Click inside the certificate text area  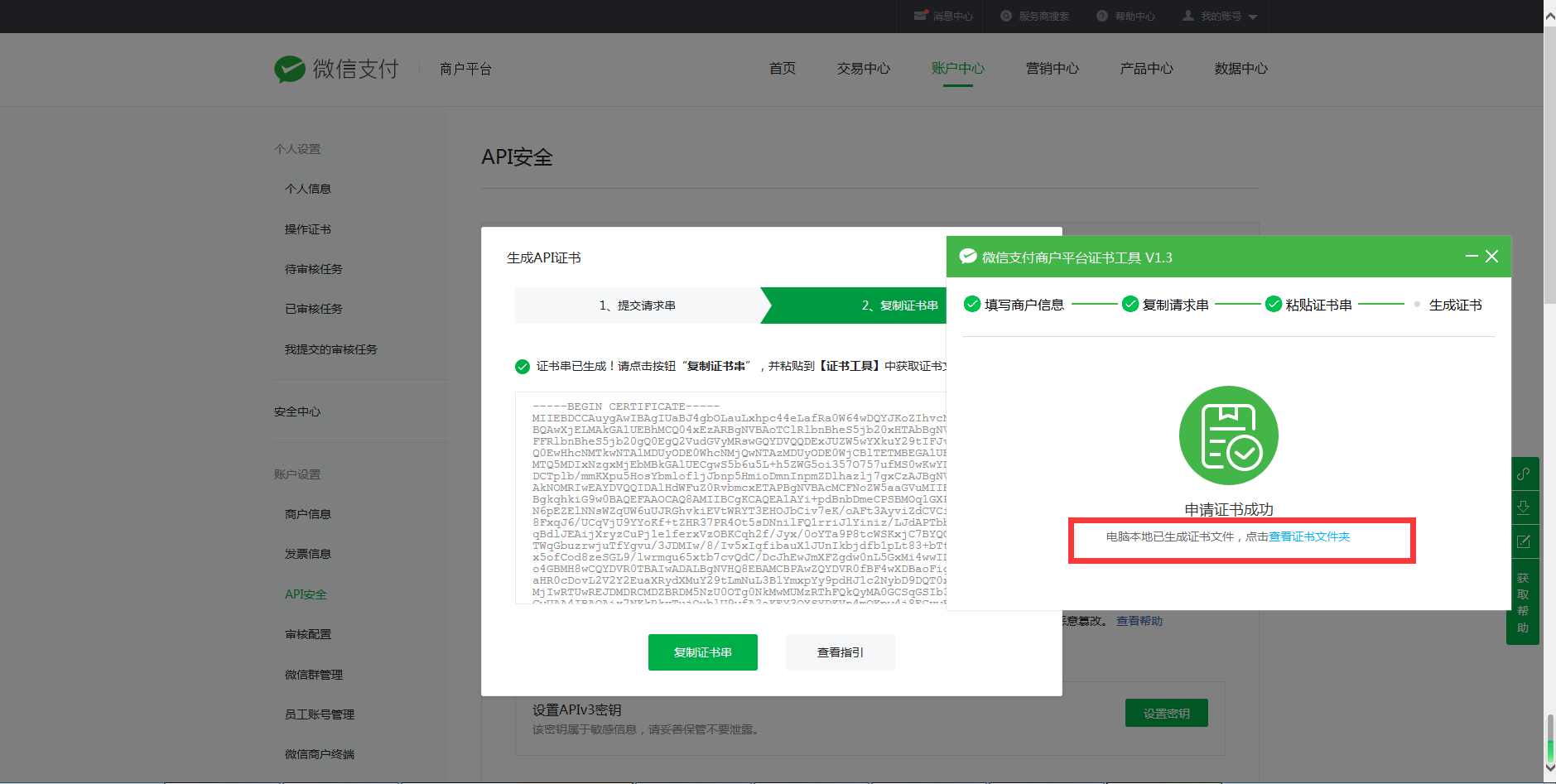point(731,498)
